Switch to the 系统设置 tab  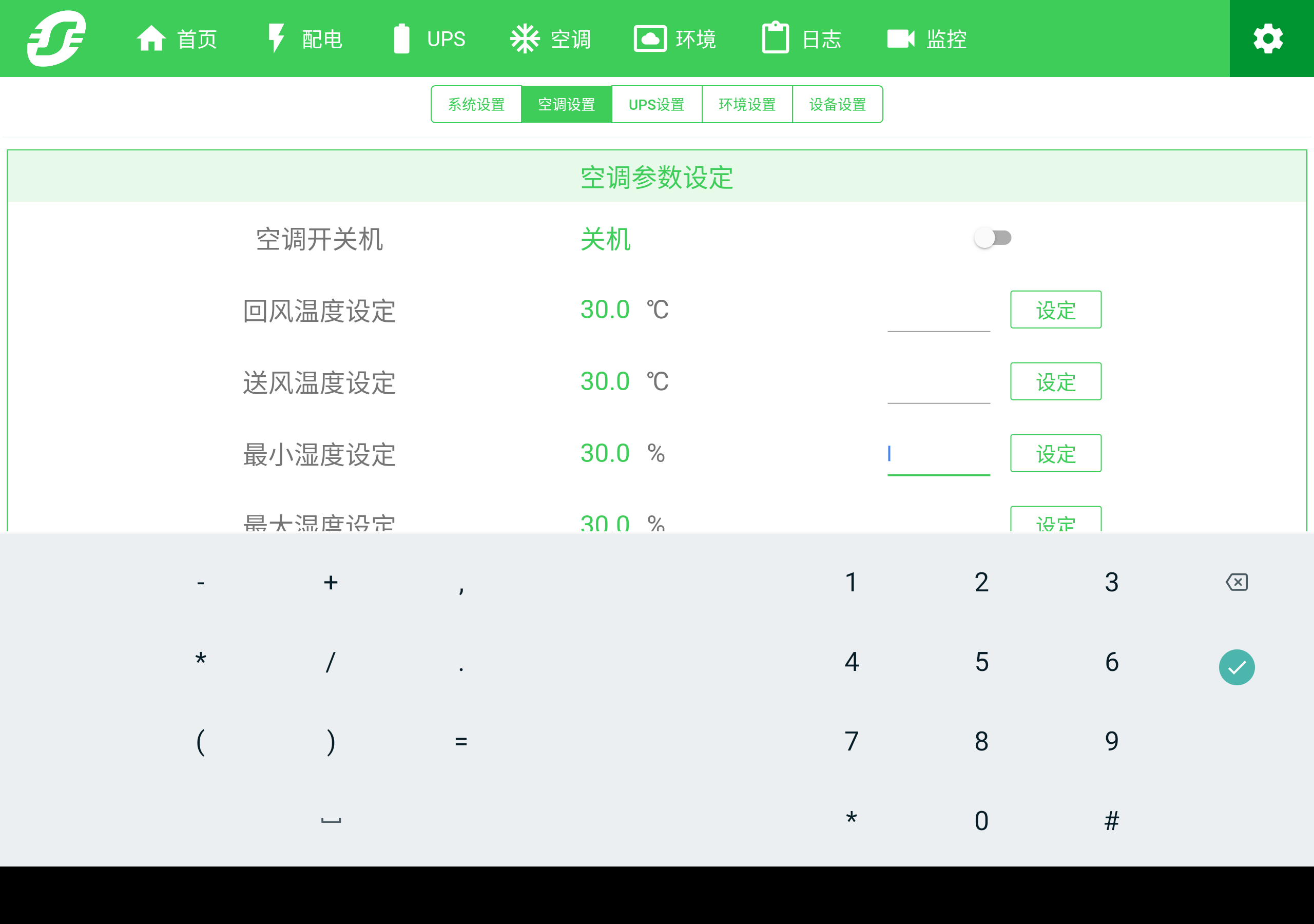pos(476,104)
